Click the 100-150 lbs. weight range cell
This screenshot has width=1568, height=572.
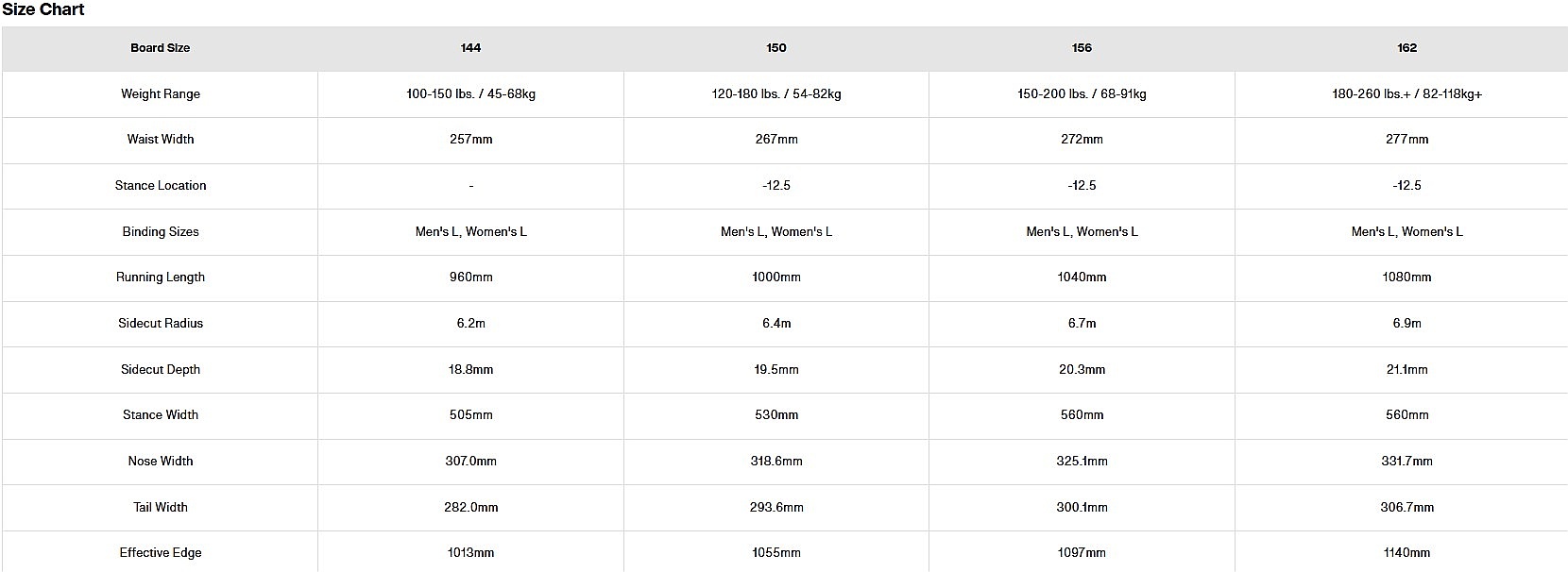[470, 94]
